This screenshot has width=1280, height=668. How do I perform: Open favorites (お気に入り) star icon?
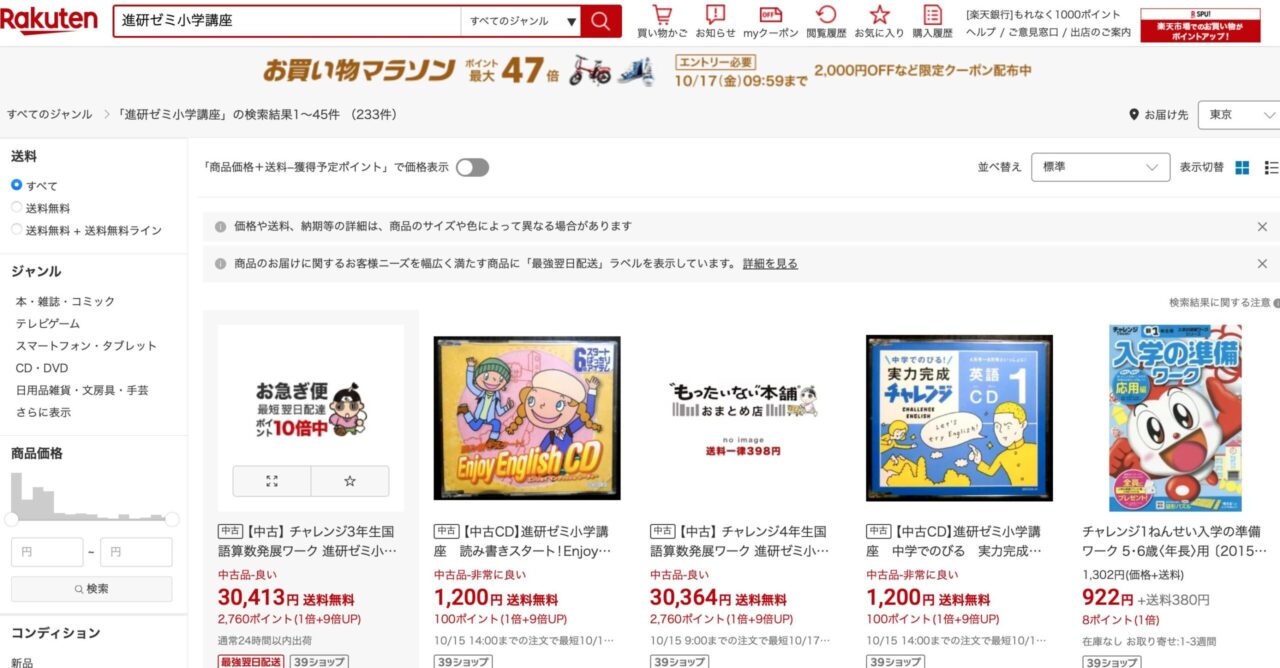(879, 22)
